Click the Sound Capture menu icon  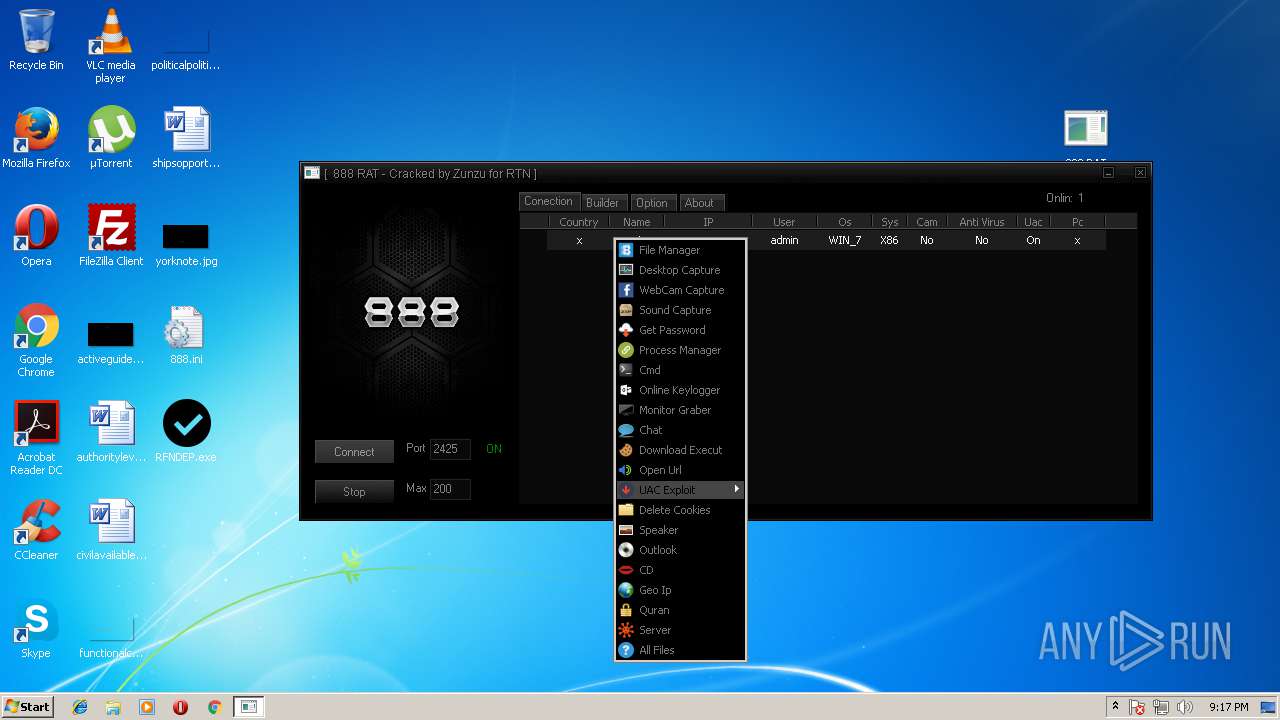(626, 310)
